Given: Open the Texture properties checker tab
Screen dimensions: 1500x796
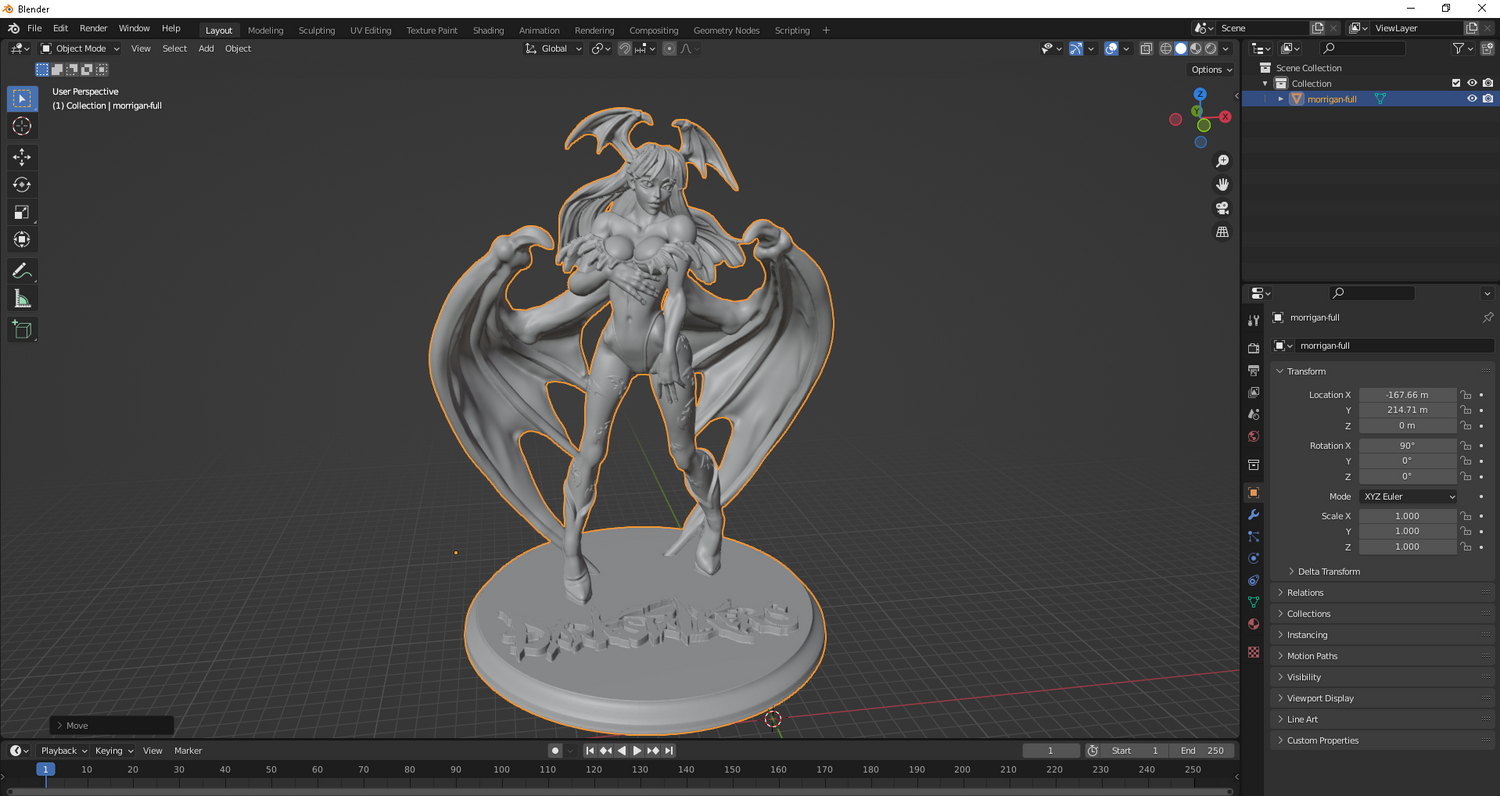Looking at the screenshot, I should pyautogui.click(x=1253, y=652).
